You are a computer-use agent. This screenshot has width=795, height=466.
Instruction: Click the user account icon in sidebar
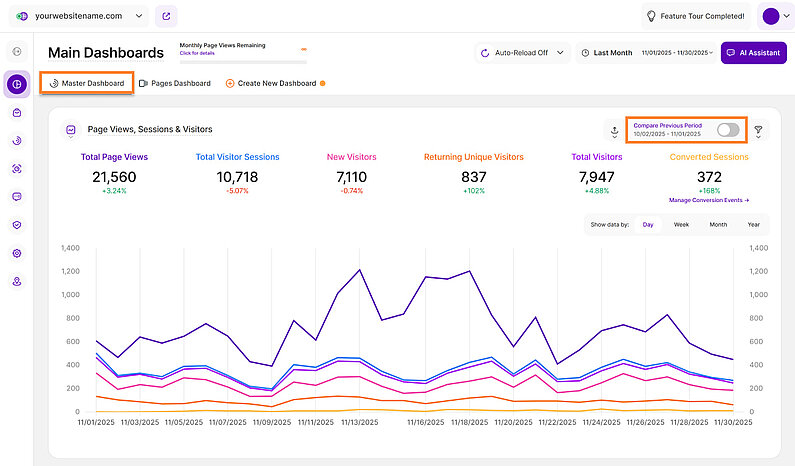(x=17, y=282)
